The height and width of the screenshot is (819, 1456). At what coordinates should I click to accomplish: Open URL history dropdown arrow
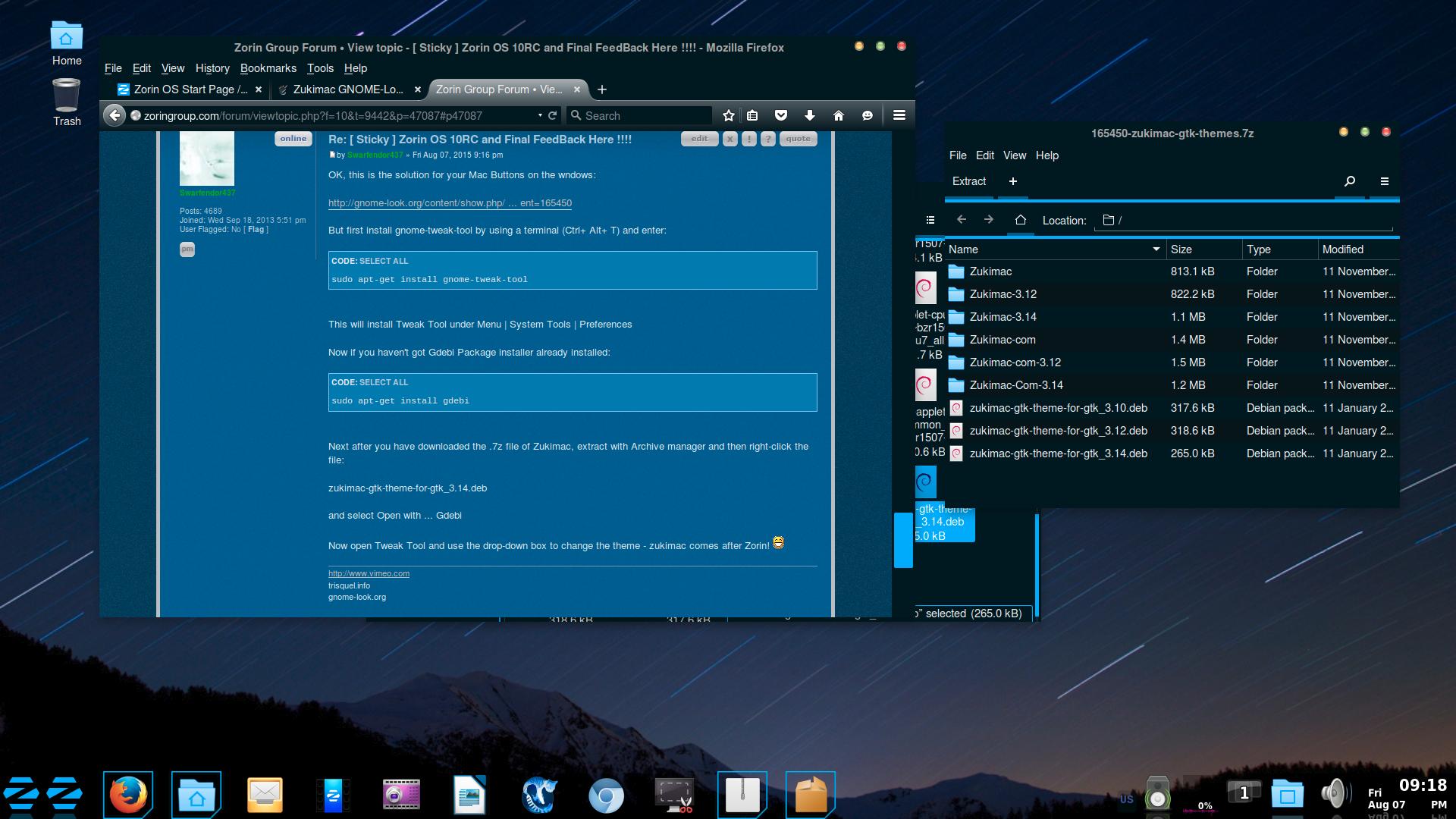coord(540,115)
